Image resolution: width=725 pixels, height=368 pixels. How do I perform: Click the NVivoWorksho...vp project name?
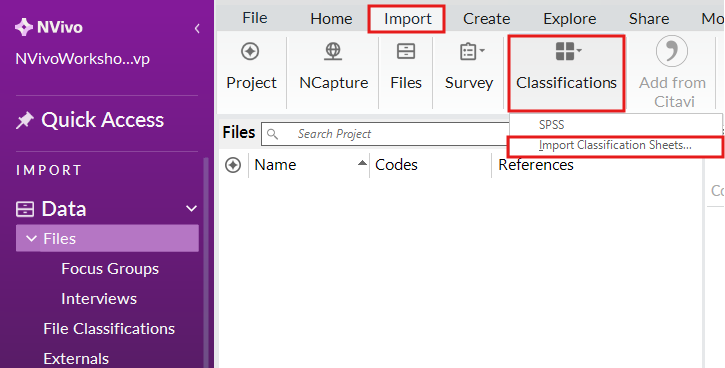click(83, 59)
